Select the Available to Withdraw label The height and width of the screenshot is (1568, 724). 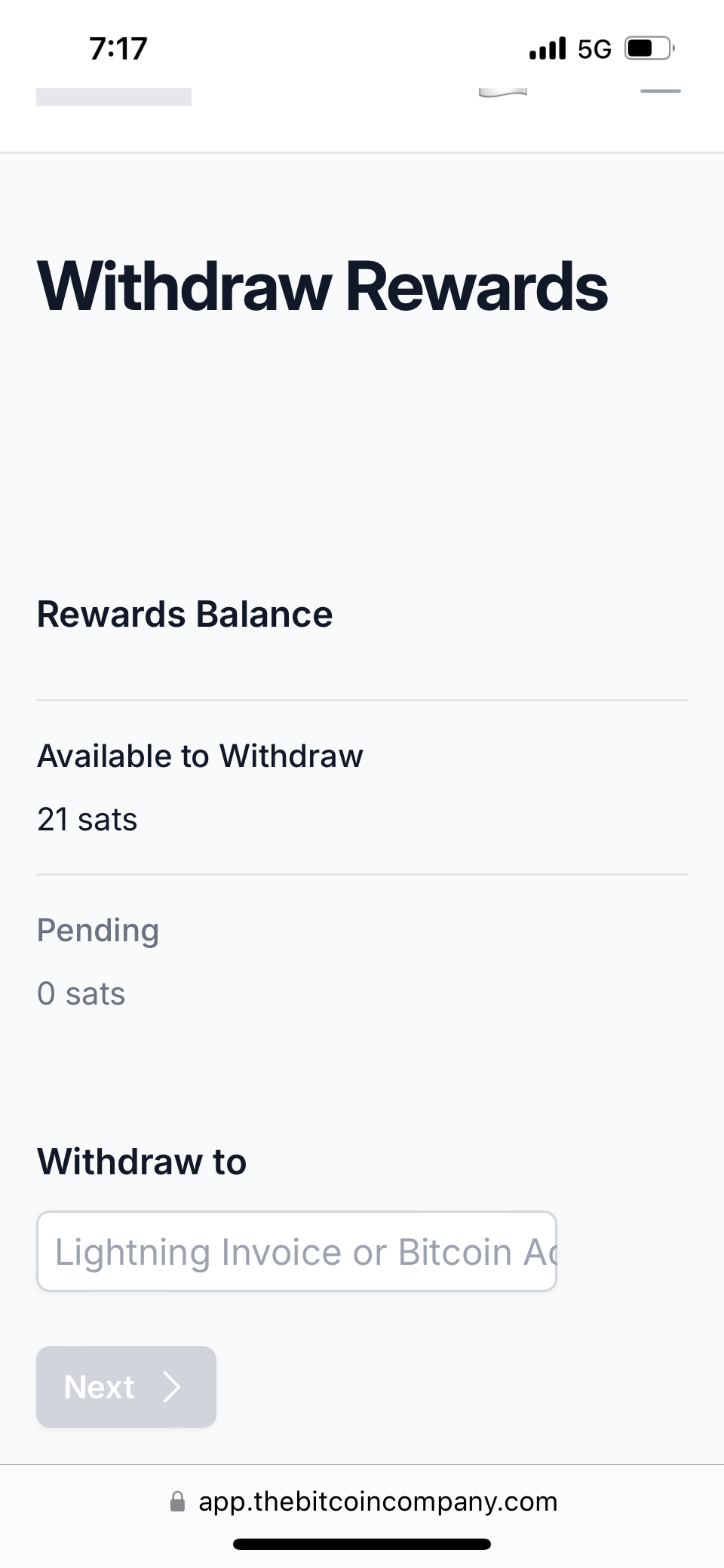click(x=200, y=756)
